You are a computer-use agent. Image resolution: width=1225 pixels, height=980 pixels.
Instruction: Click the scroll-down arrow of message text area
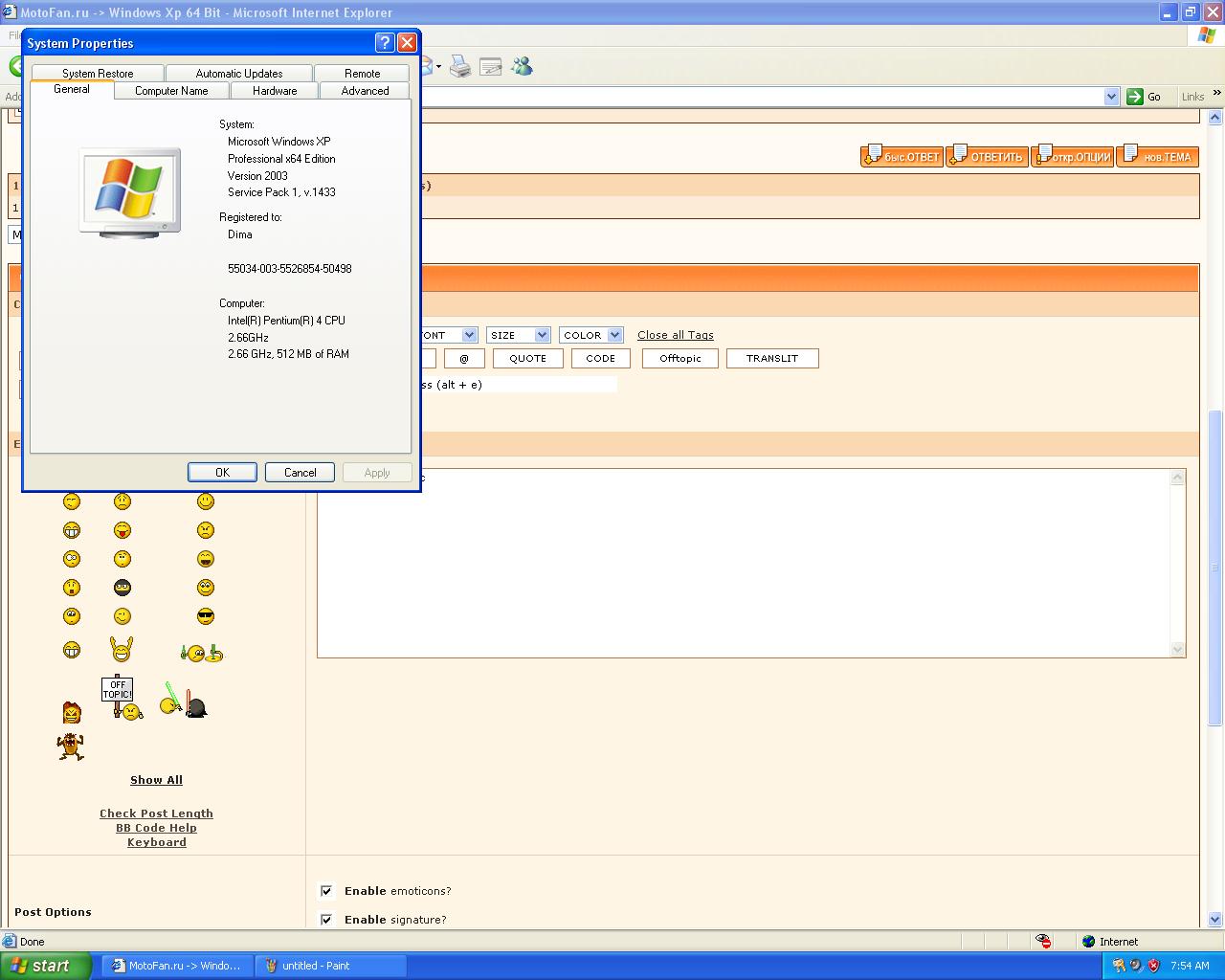click(1178, 649)
